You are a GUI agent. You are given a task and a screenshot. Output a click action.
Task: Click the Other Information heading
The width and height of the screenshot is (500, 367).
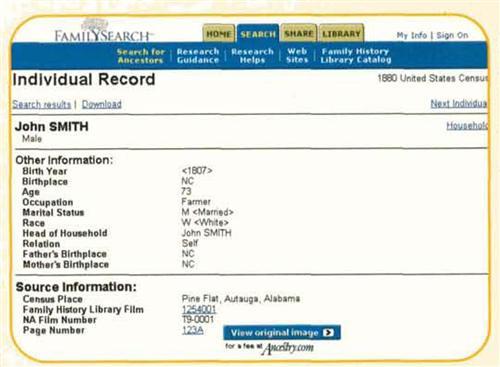(x=64, y=160)
